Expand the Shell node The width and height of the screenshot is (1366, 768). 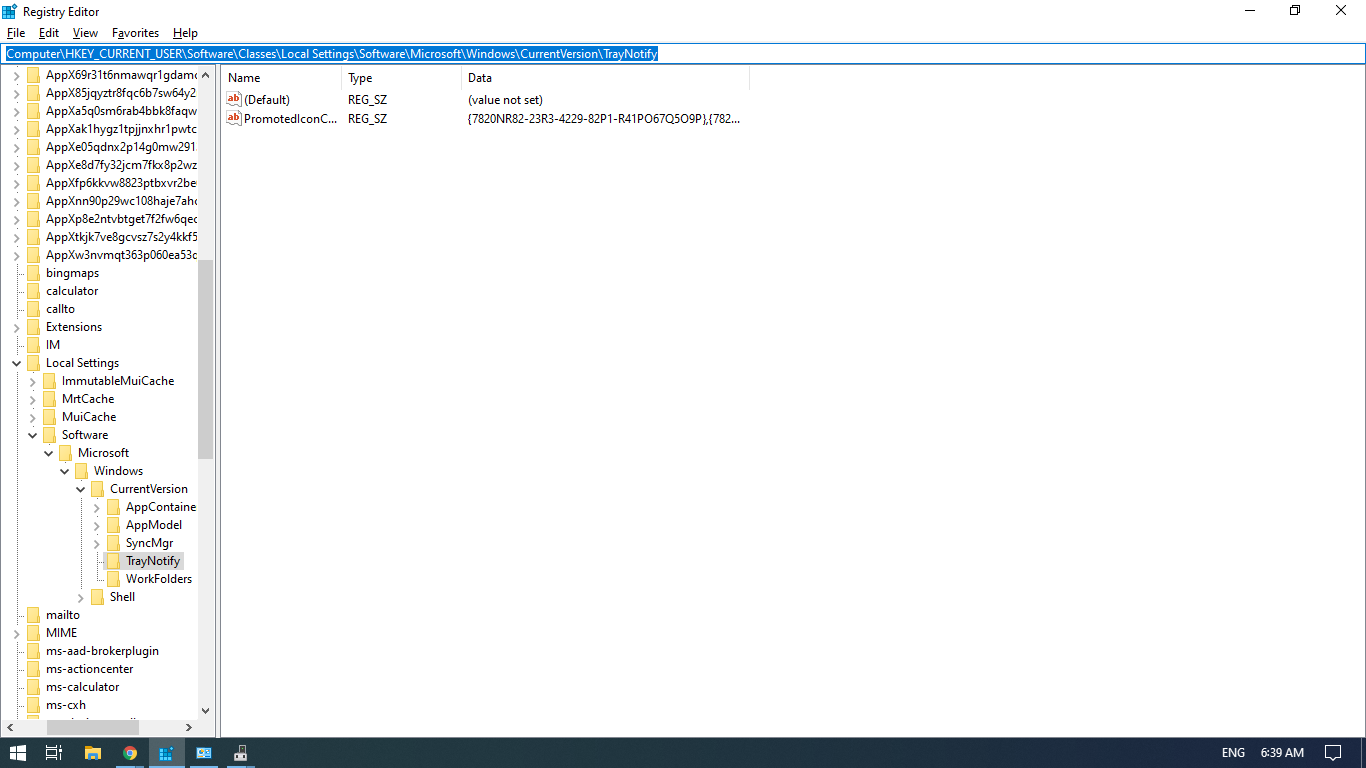81,597
